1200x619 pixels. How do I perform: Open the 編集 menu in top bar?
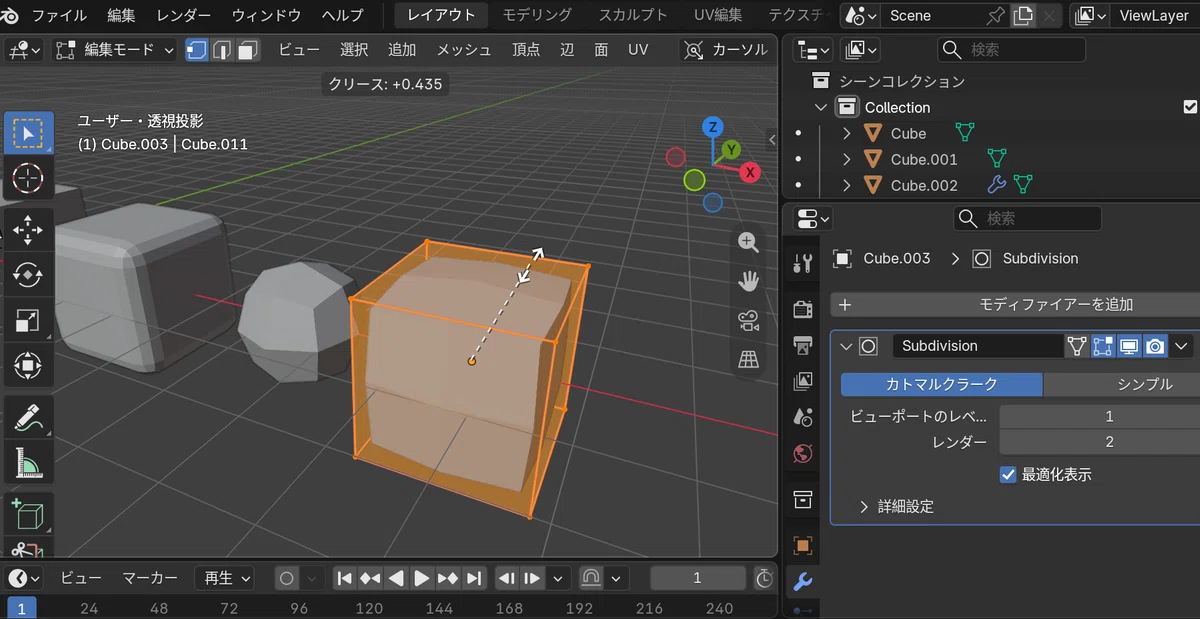121,15
